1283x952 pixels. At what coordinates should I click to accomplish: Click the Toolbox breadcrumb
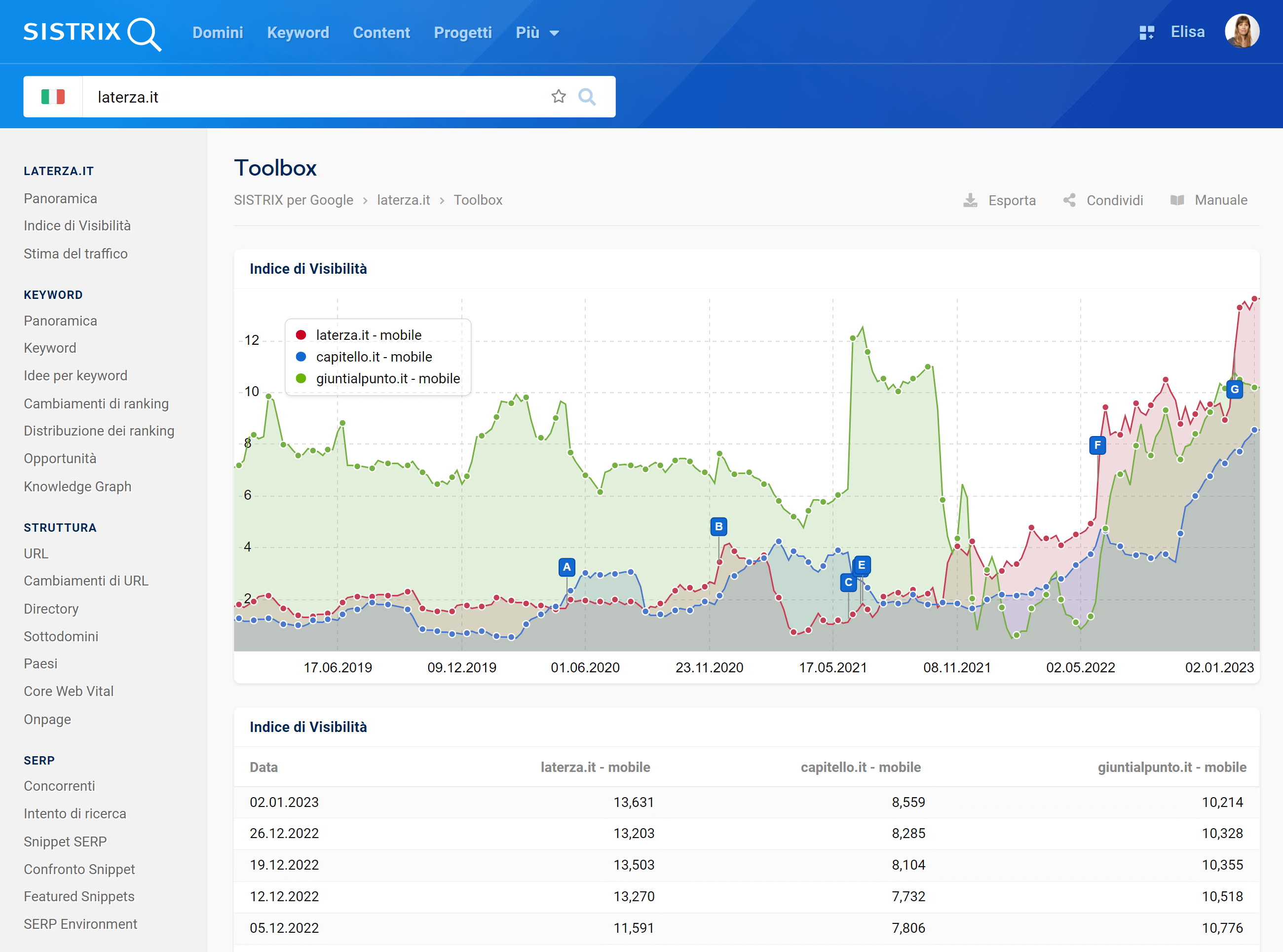coord(478,200)
